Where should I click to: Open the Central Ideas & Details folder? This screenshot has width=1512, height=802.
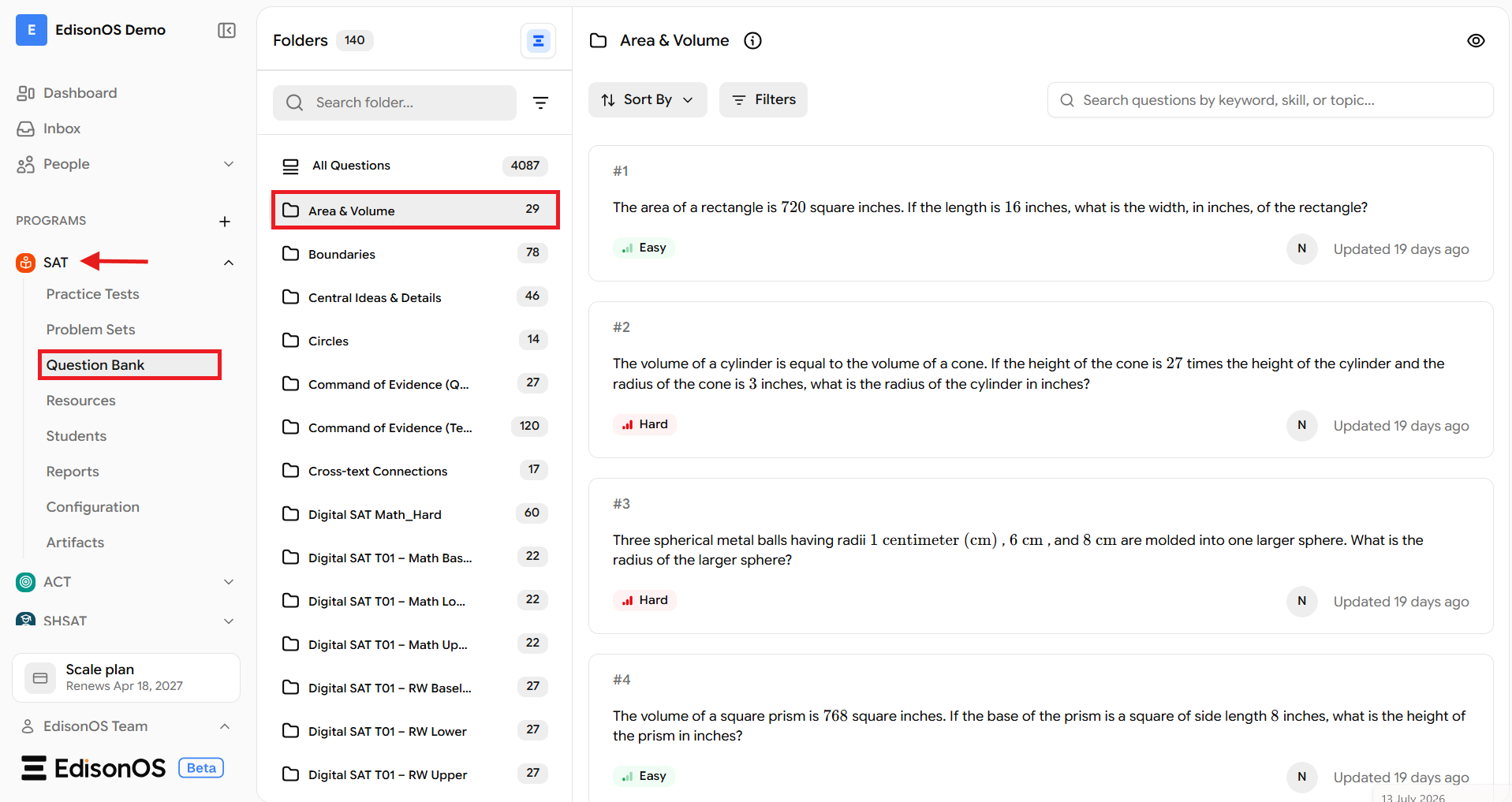click(415, 297)
